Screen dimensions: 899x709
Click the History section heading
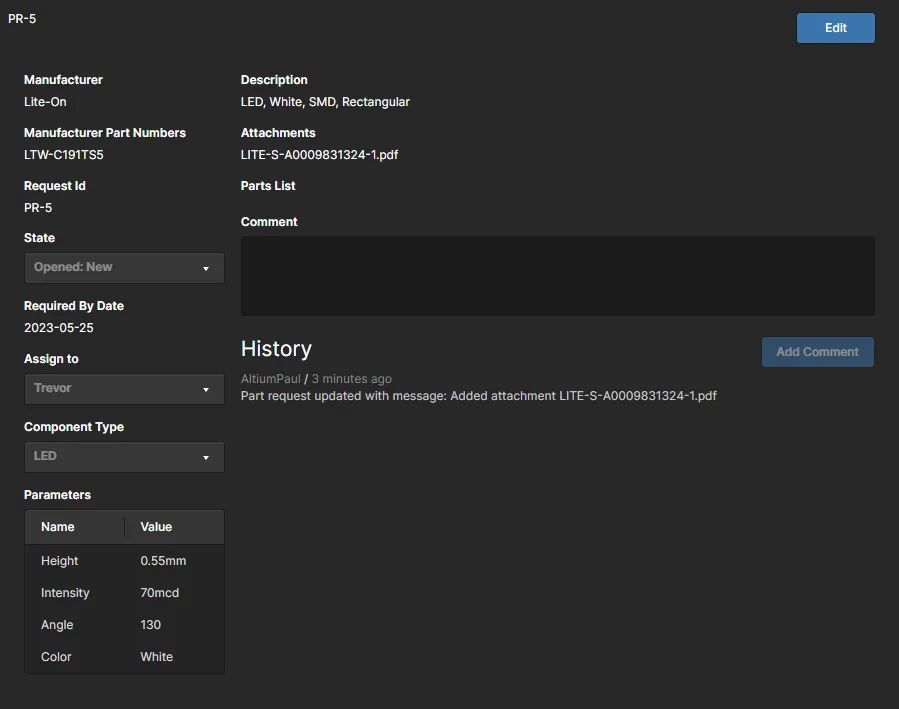click(x=276, y=348)
